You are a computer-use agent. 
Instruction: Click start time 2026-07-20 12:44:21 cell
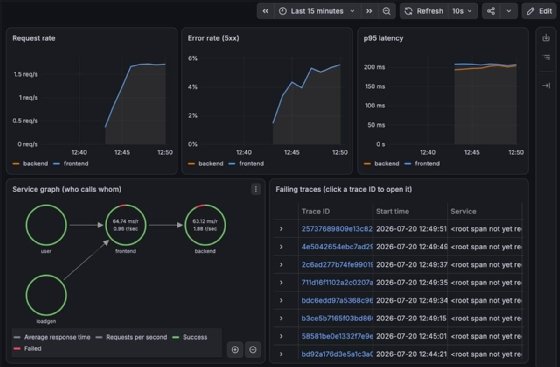click(x=411, y=354)
